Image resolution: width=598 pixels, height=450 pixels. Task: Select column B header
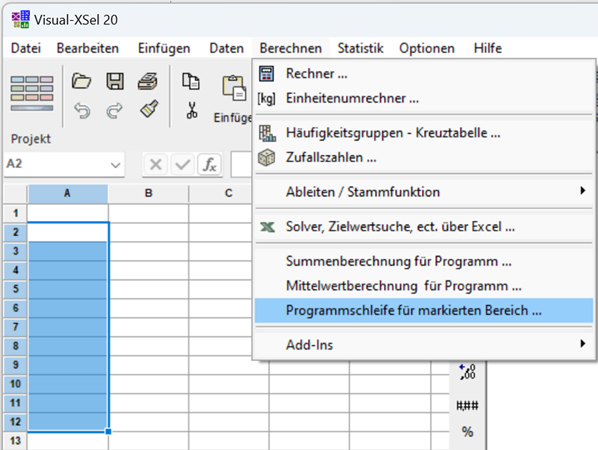(x=148, y=193)
